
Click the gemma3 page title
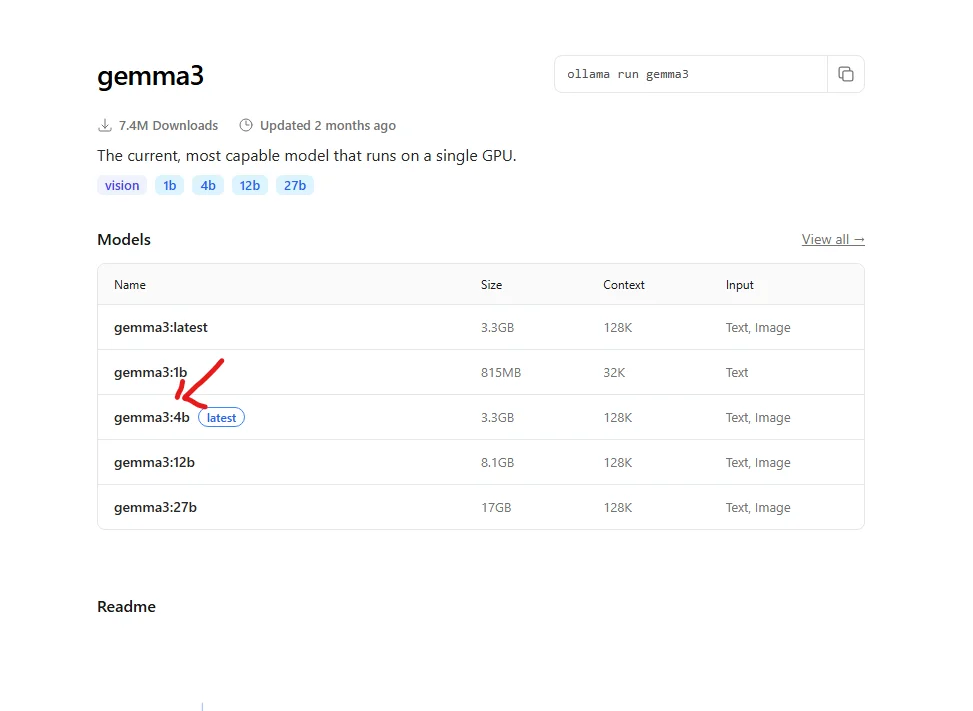point(150,76)
